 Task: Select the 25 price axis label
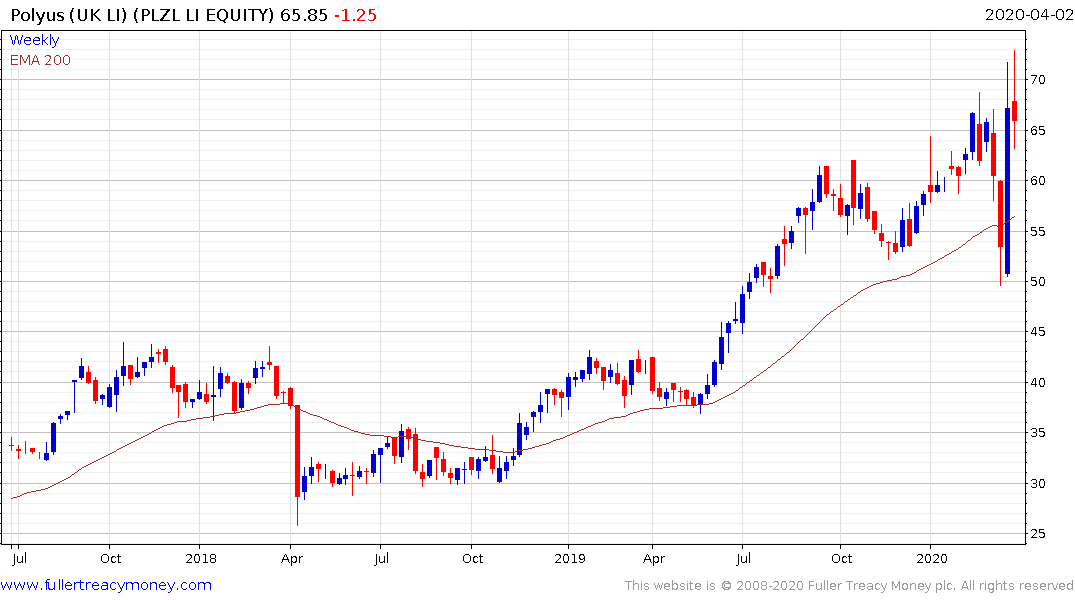click(1037, 533)
